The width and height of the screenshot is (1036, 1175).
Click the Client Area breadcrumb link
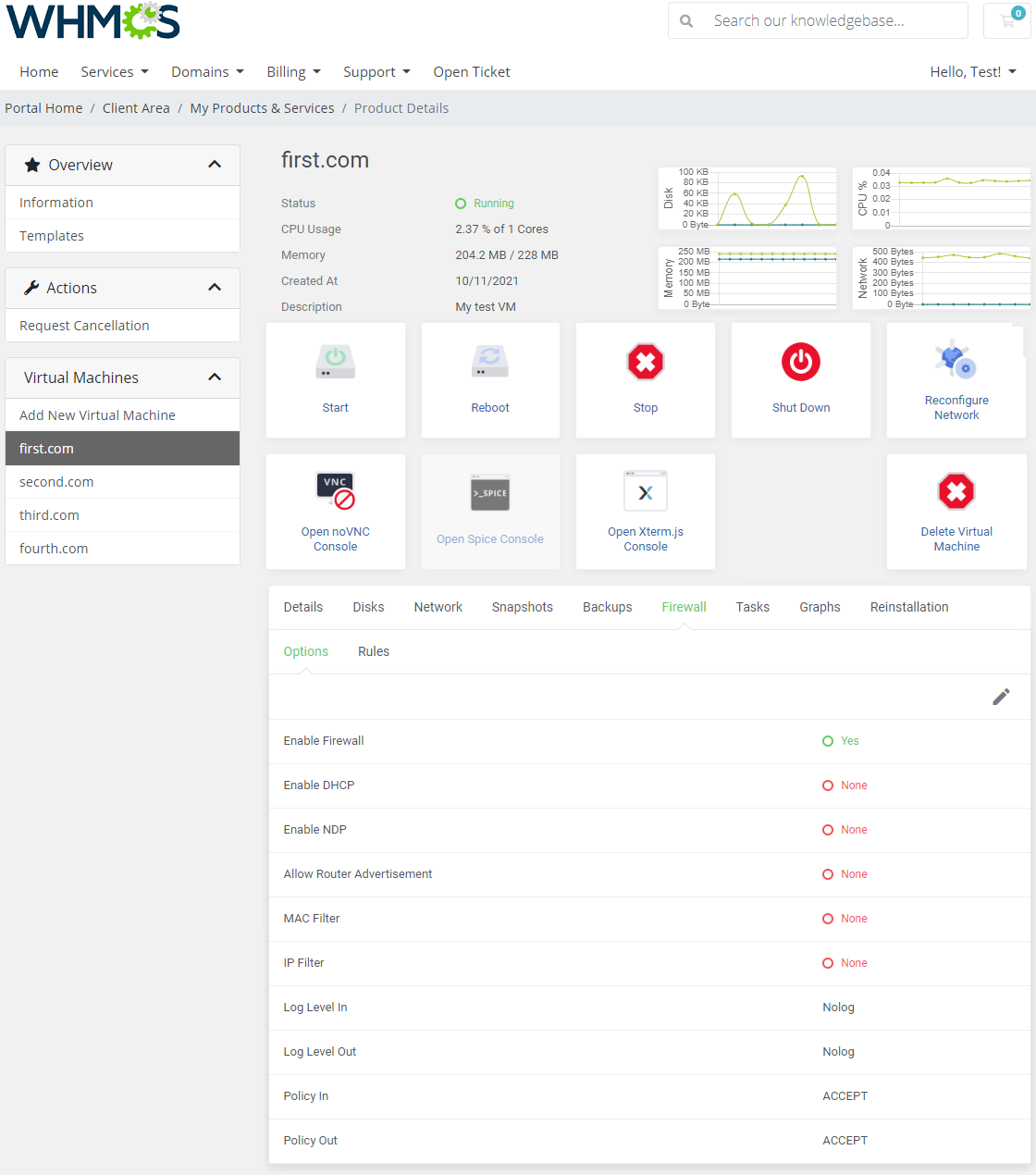click(136, 108)
